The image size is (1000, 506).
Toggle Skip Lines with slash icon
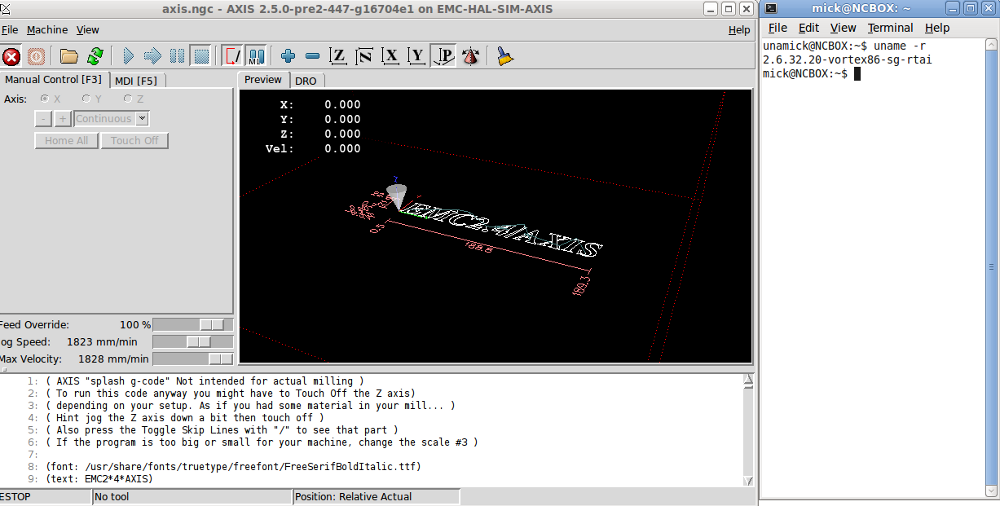coord(233,56)
